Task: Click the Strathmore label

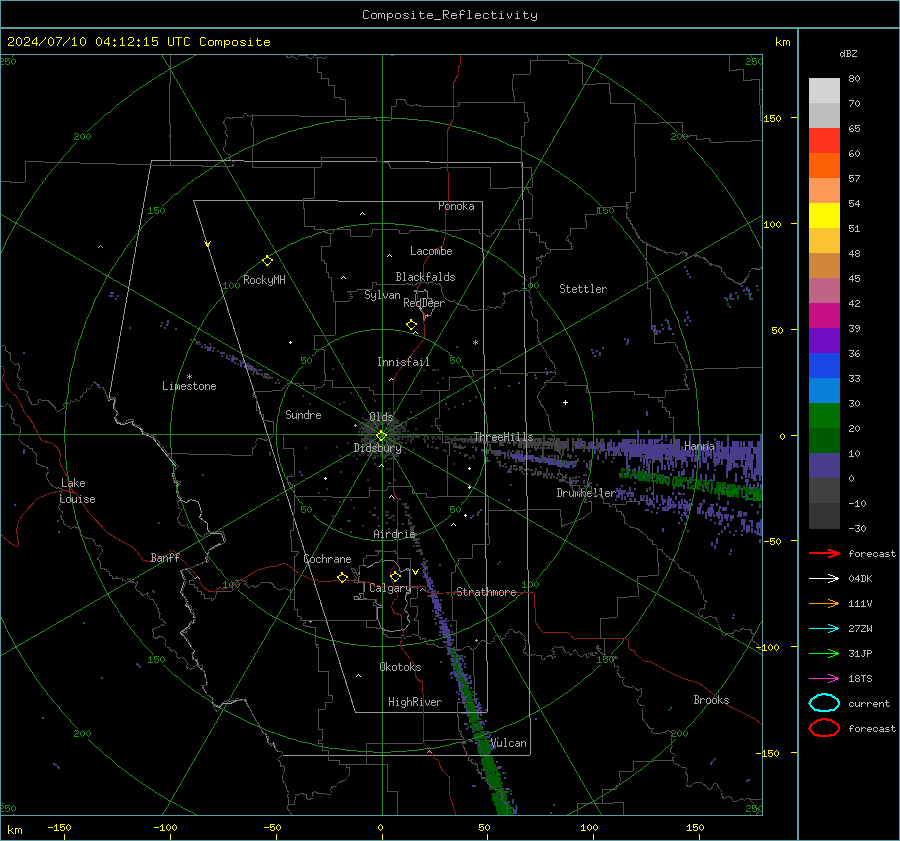Action: coord(486,592)
